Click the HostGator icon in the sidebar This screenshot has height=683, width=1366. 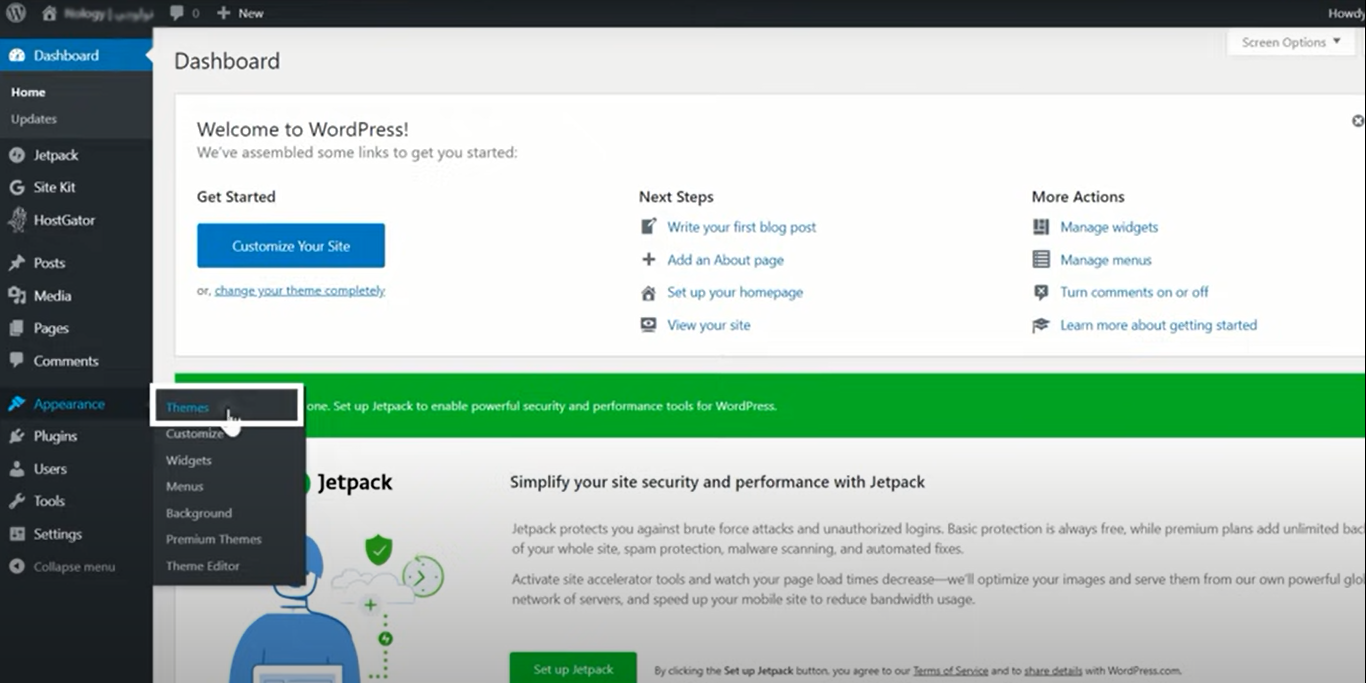16,220
